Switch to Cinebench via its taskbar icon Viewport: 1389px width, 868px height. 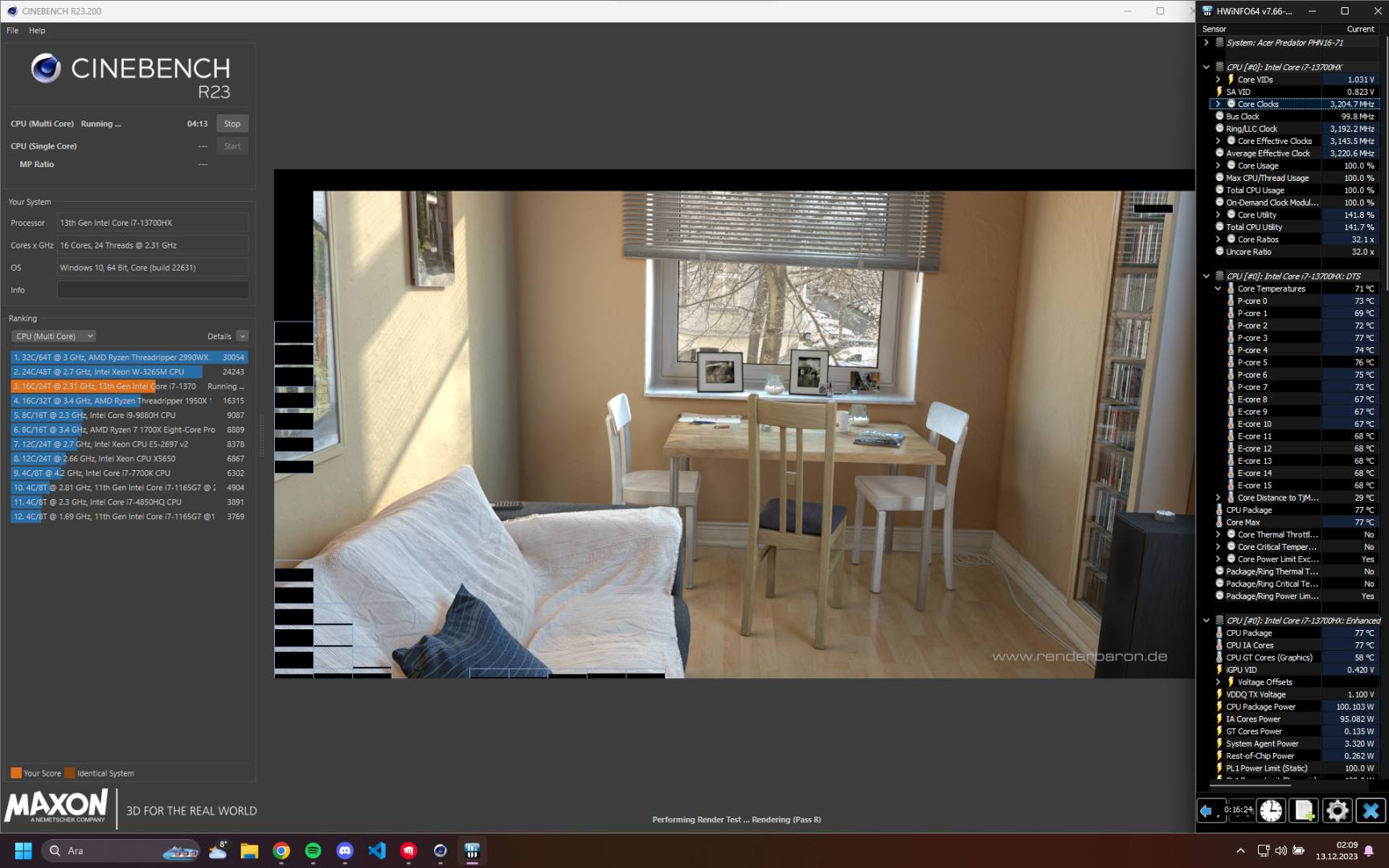(440, 850)
